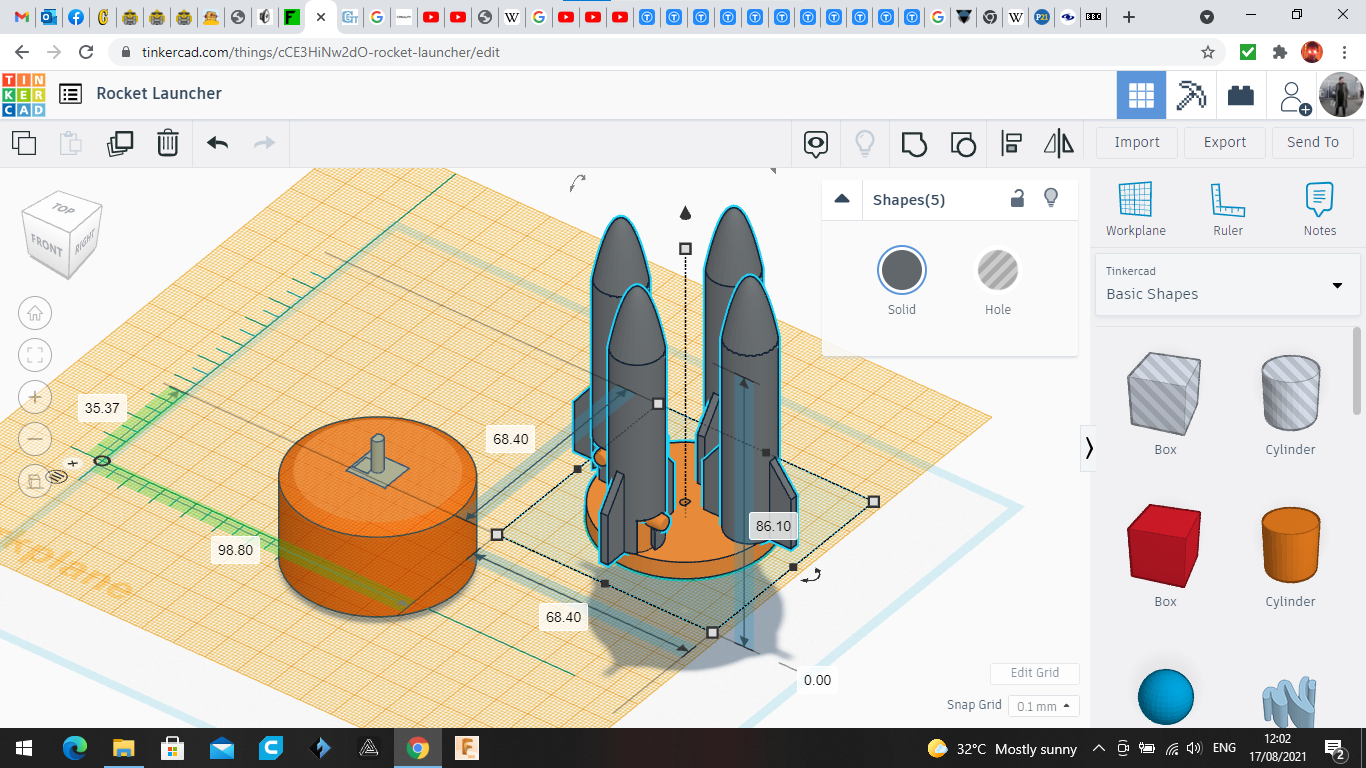Click the Import button
The height and width of the screenshot is (768, 1366).
[x=1137, y=143]
